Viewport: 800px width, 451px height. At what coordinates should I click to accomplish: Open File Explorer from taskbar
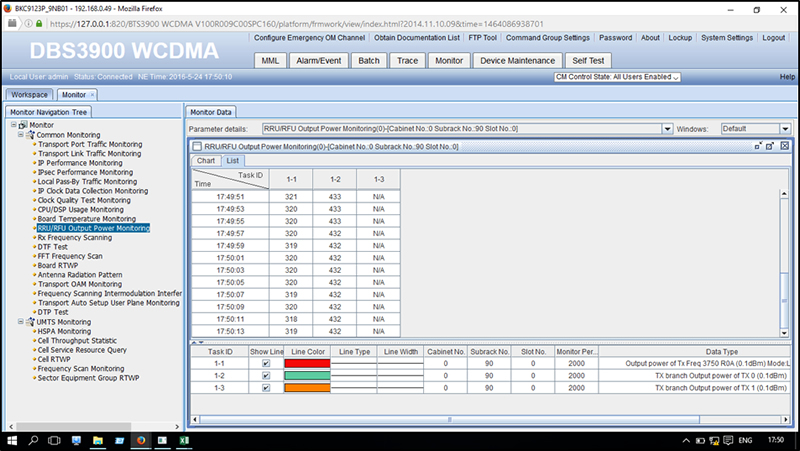pos(97,440)
